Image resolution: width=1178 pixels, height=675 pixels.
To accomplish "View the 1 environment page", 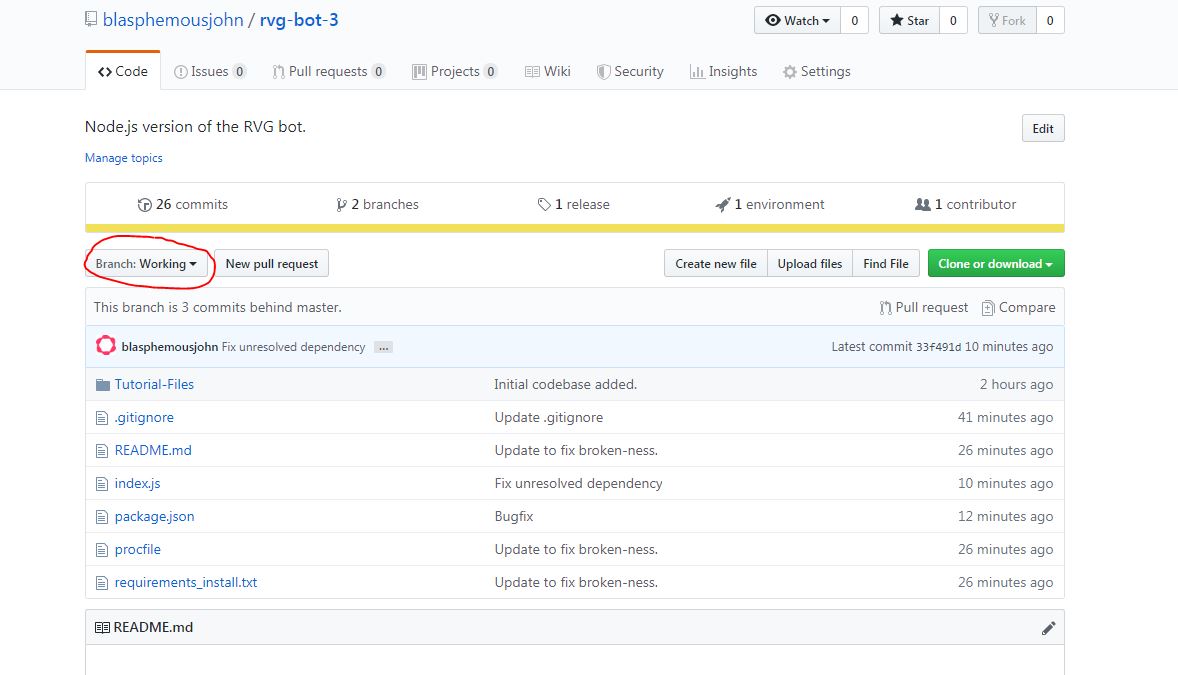I will point(770,204).
